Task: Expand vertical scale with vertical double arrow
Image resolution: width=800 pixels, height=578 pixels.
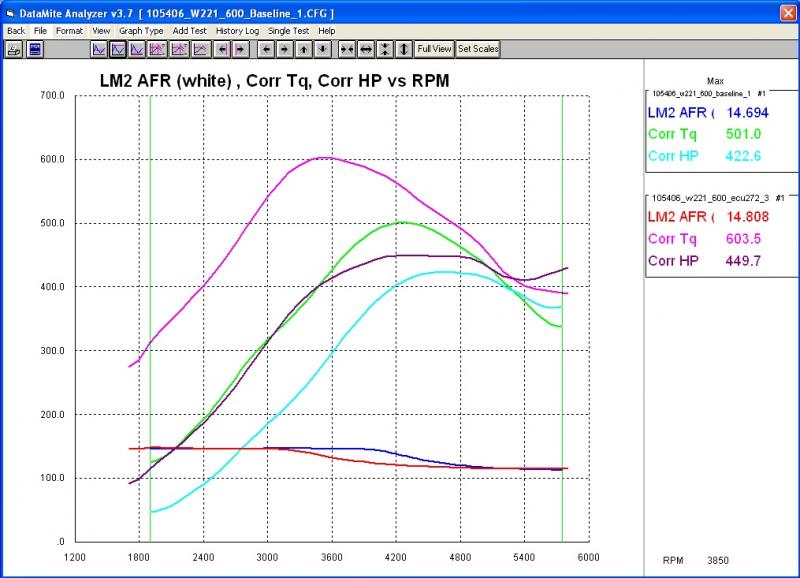Action: pos(404,49)
